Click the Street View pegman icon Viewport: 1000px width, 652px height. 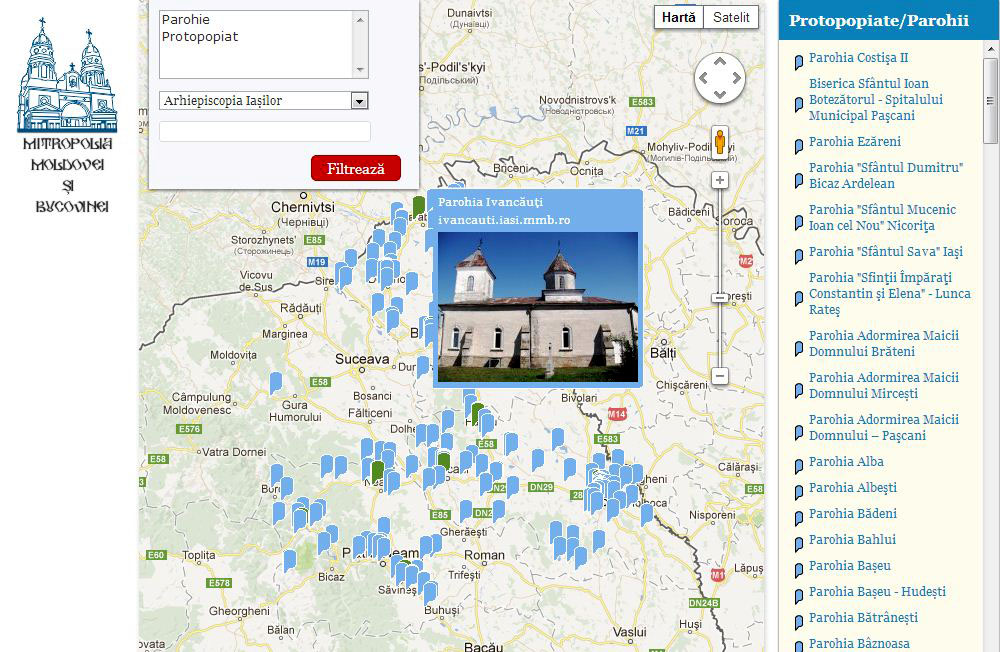coord(719,142)
